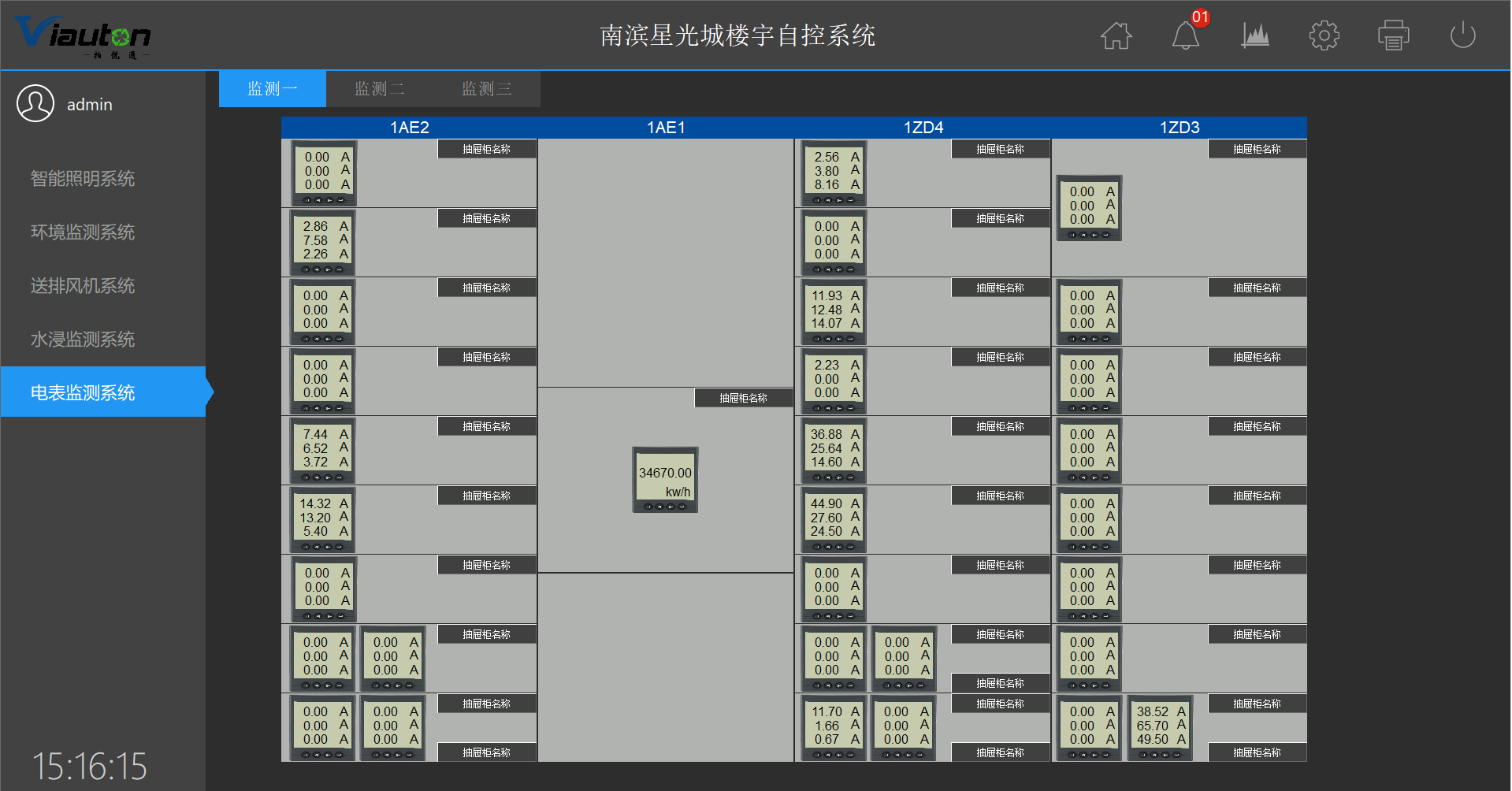Switch to the 监测二 tab
Screen dimensions: 1512x791
[379, 89]
